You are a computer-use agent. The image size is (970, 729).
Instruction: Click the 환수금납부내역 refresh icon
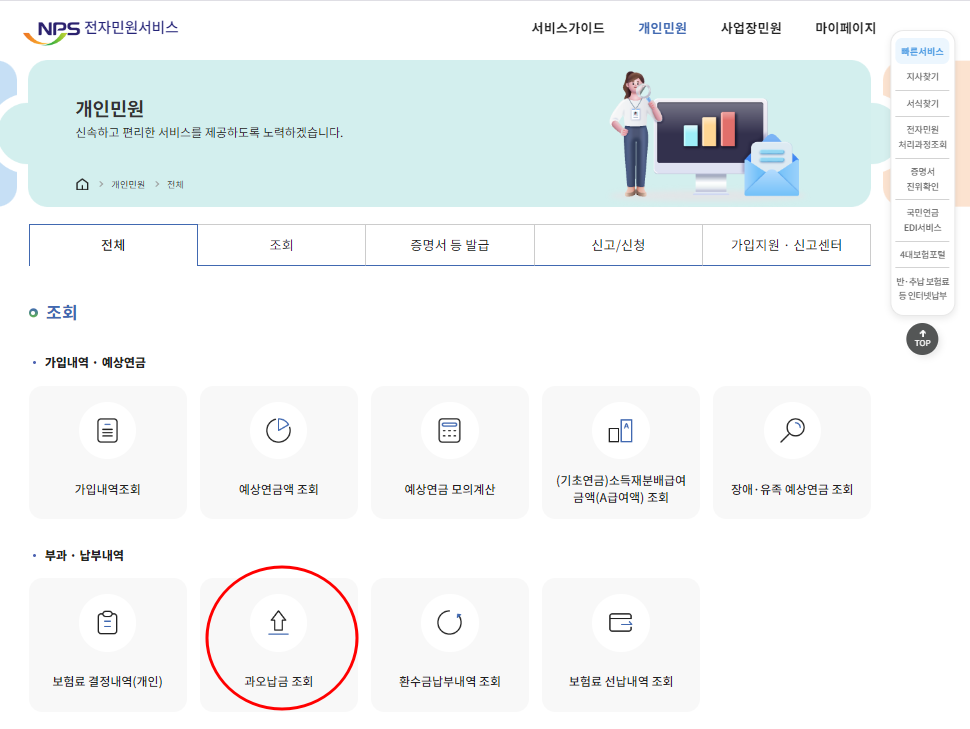[450, 623]
